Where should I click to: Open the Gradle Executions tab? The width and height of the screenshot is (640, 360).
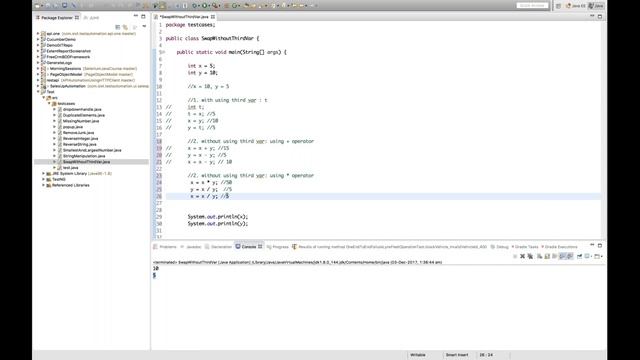559,247
